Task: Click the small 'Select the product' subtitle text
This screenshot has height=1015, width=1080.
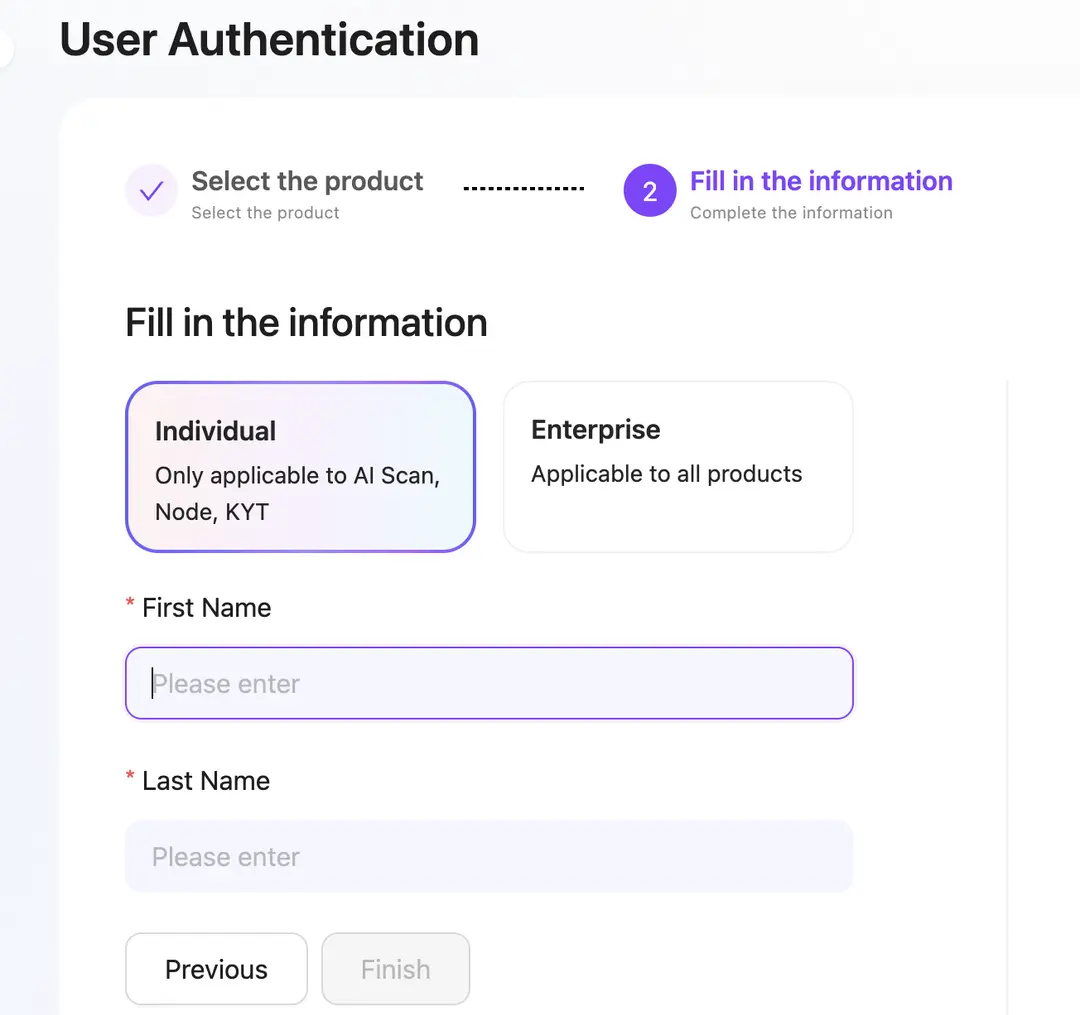Action: tap(265, 213)
